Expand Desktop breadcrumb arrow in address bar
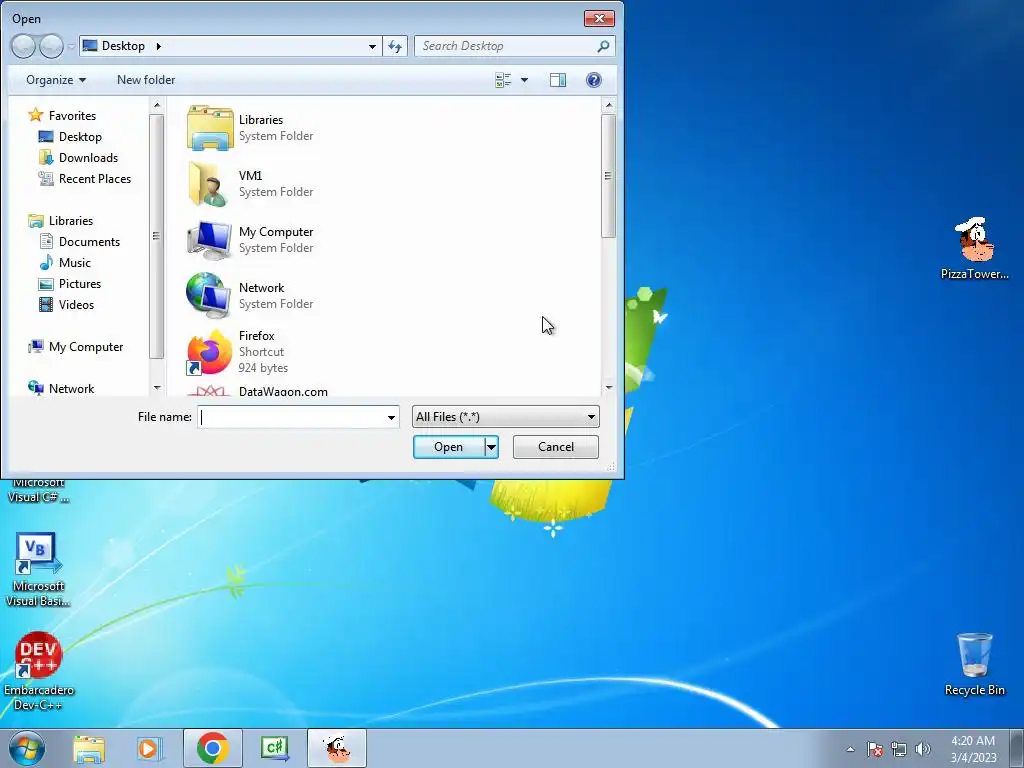The width and height of the screenshot is (1024, 768). pyautogui.click(x=159, y=46)
